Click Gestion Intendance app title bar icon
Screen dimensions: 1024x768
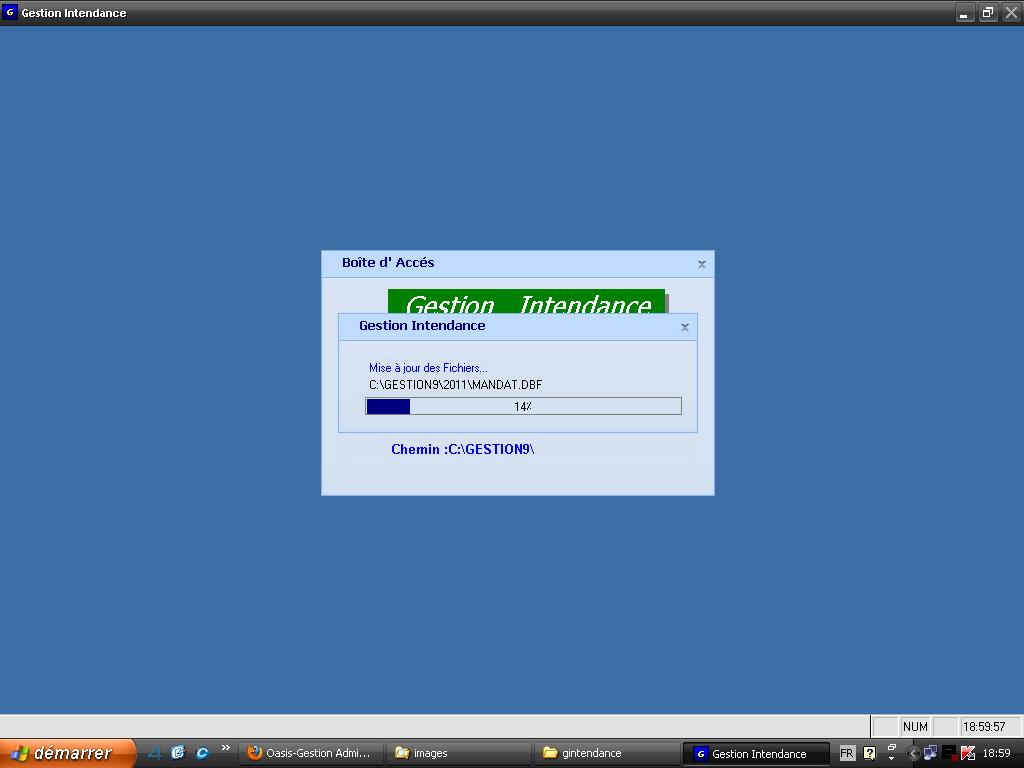pos(10,12)
